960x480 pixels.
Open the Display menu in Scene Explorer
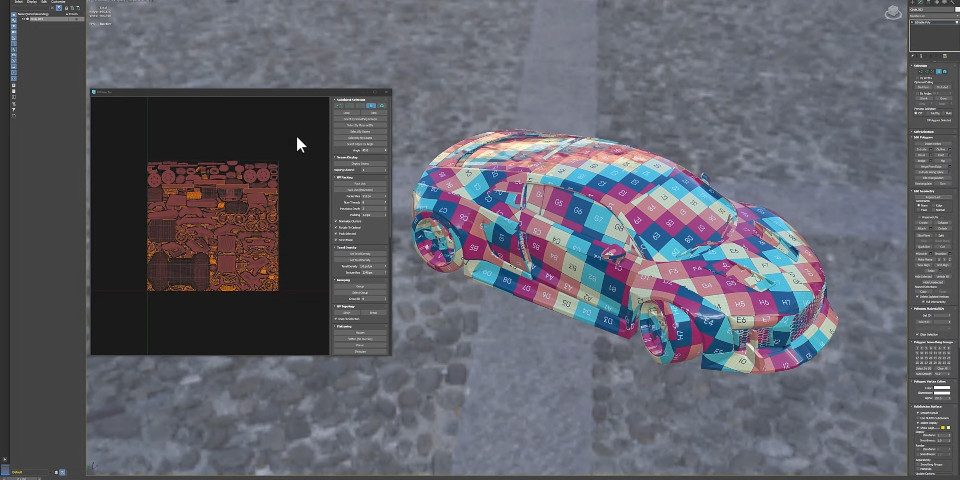coord(33,2)
